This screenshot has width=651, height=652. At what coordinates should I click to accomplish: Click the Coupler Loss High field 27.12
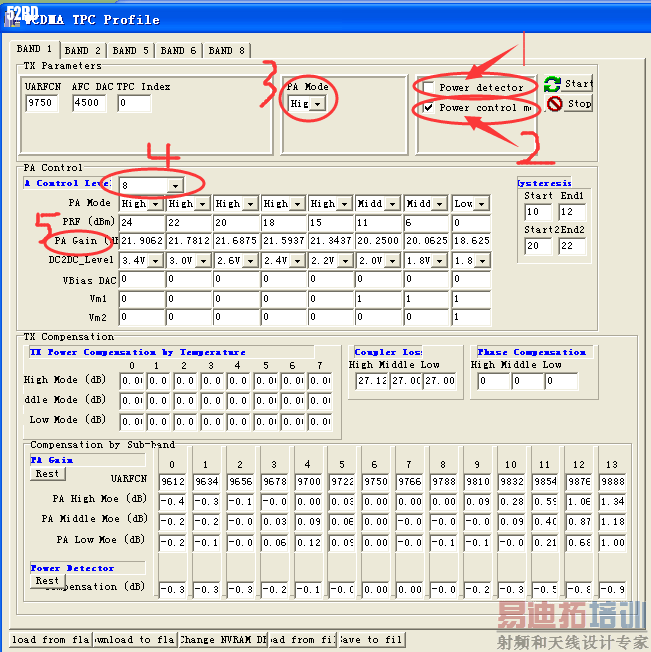pyautogui.click(x=372, y=381)
